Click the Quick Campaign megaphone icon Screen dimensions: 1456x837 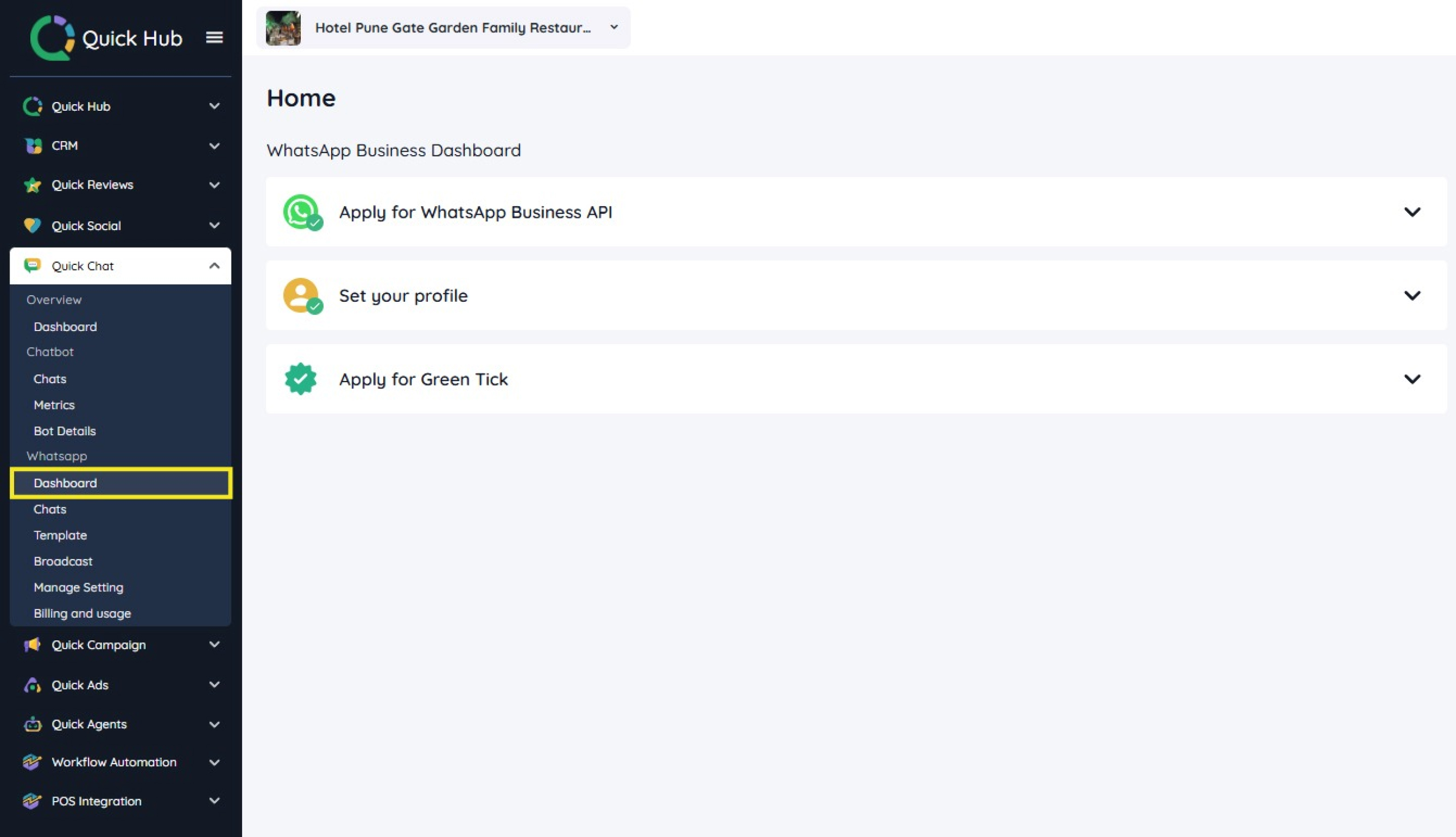[x=33, y=644]
